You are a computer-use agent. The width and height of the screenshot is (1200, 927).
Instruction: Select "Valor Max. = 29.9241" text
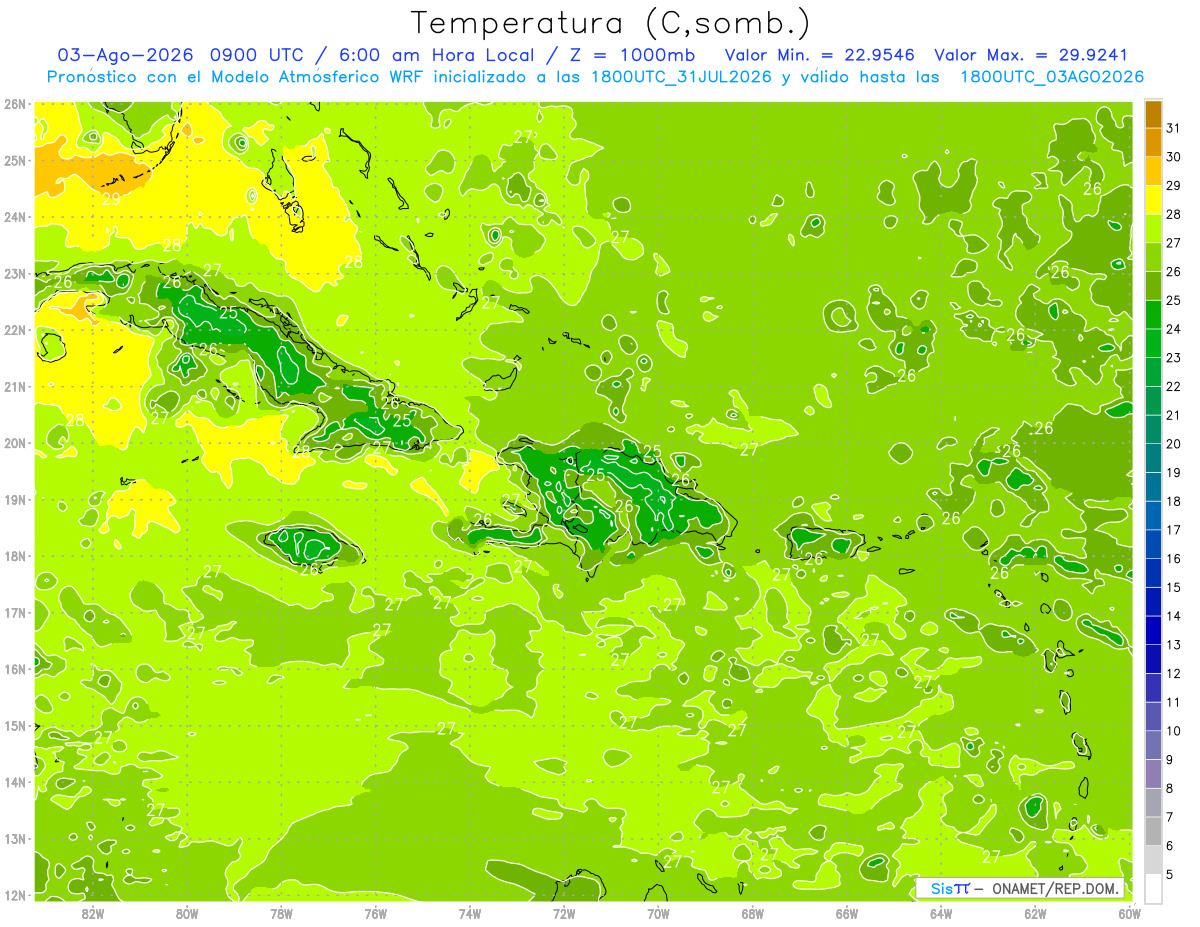1031,55
